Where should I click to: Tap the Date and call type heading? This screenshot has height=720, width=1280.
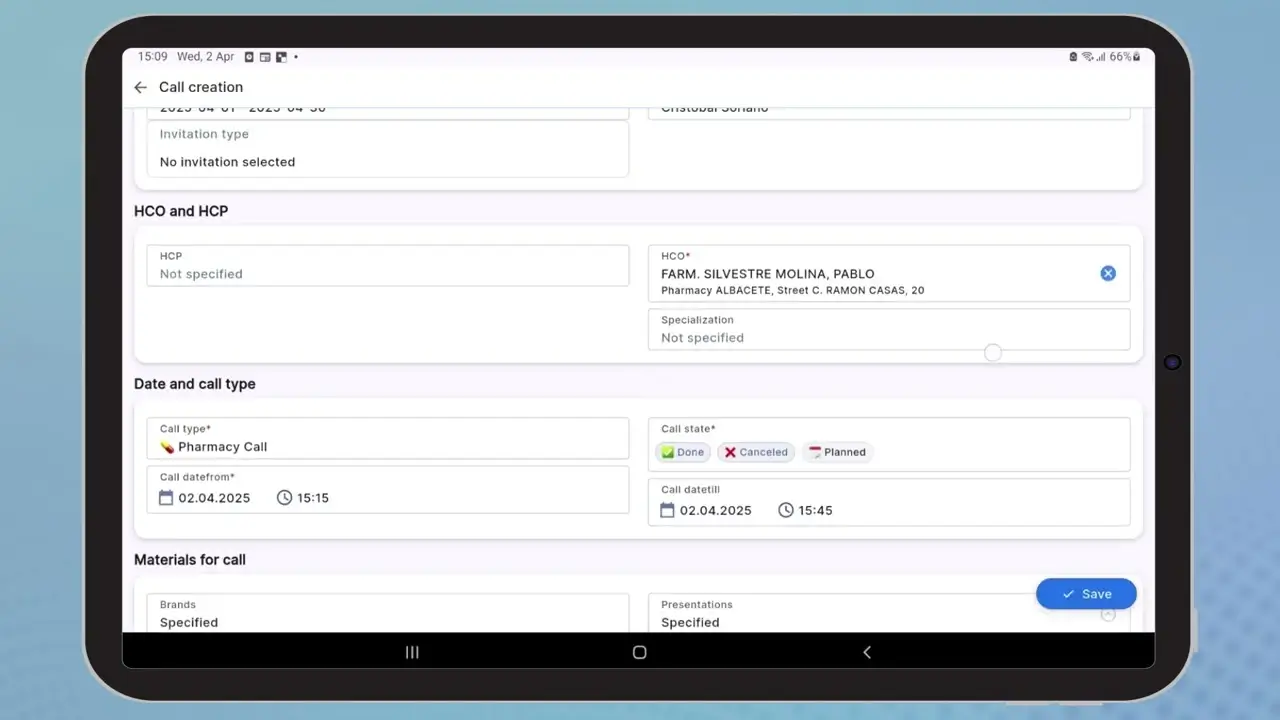click(x=195, y=384)
